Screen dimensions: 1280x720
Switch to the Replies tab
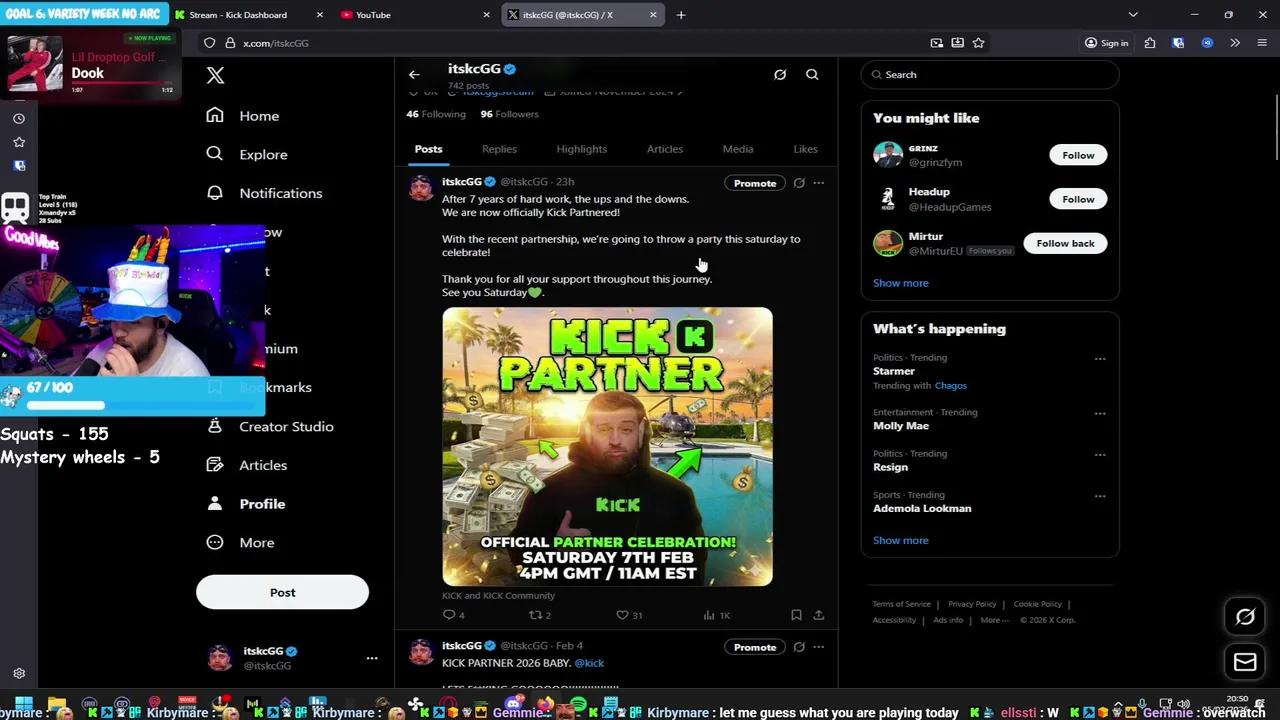pyautogui.click(x=499, y=149)
